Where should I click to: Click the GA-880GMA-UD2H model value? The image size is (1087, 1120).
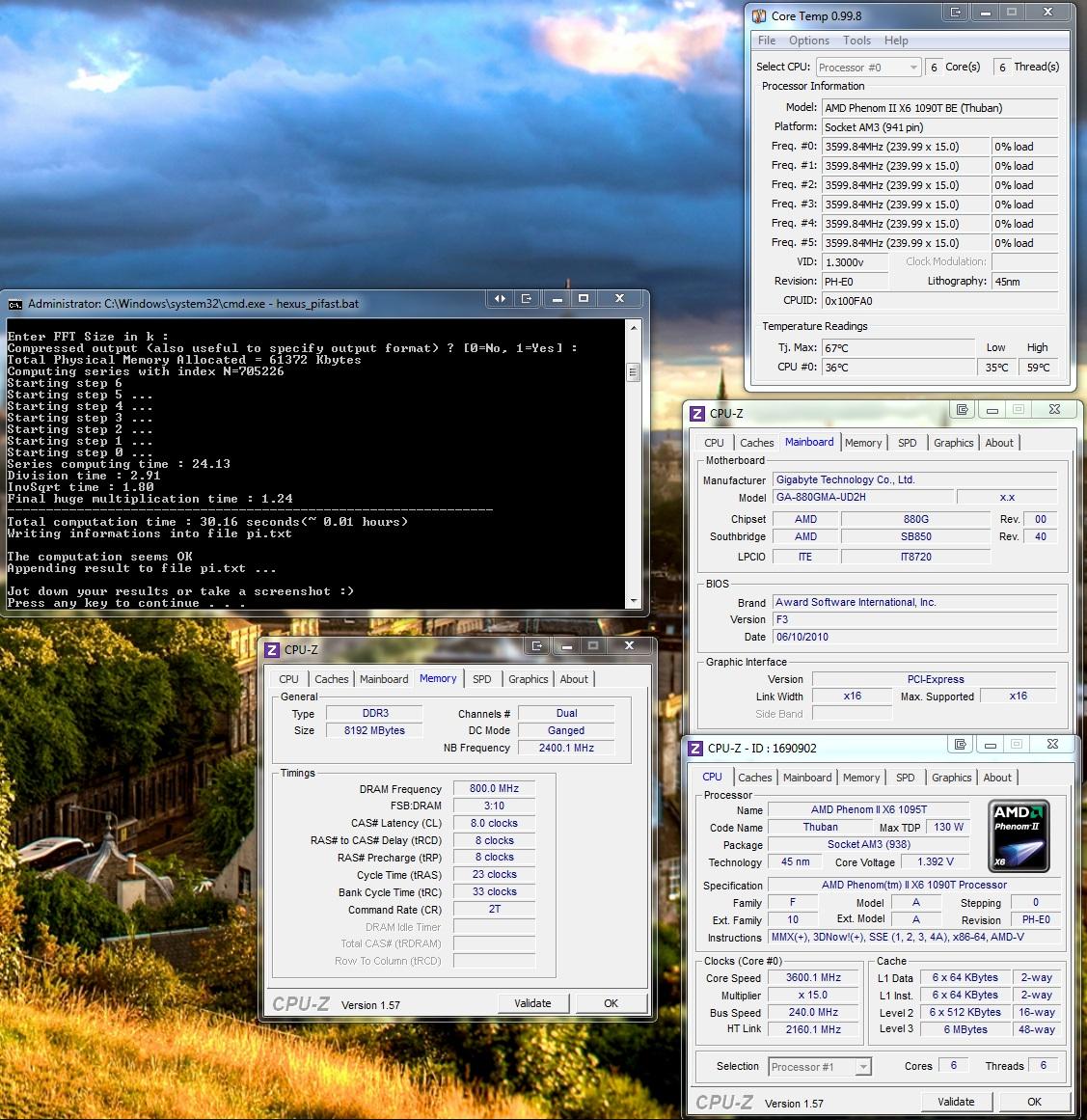tap(862, 497)
